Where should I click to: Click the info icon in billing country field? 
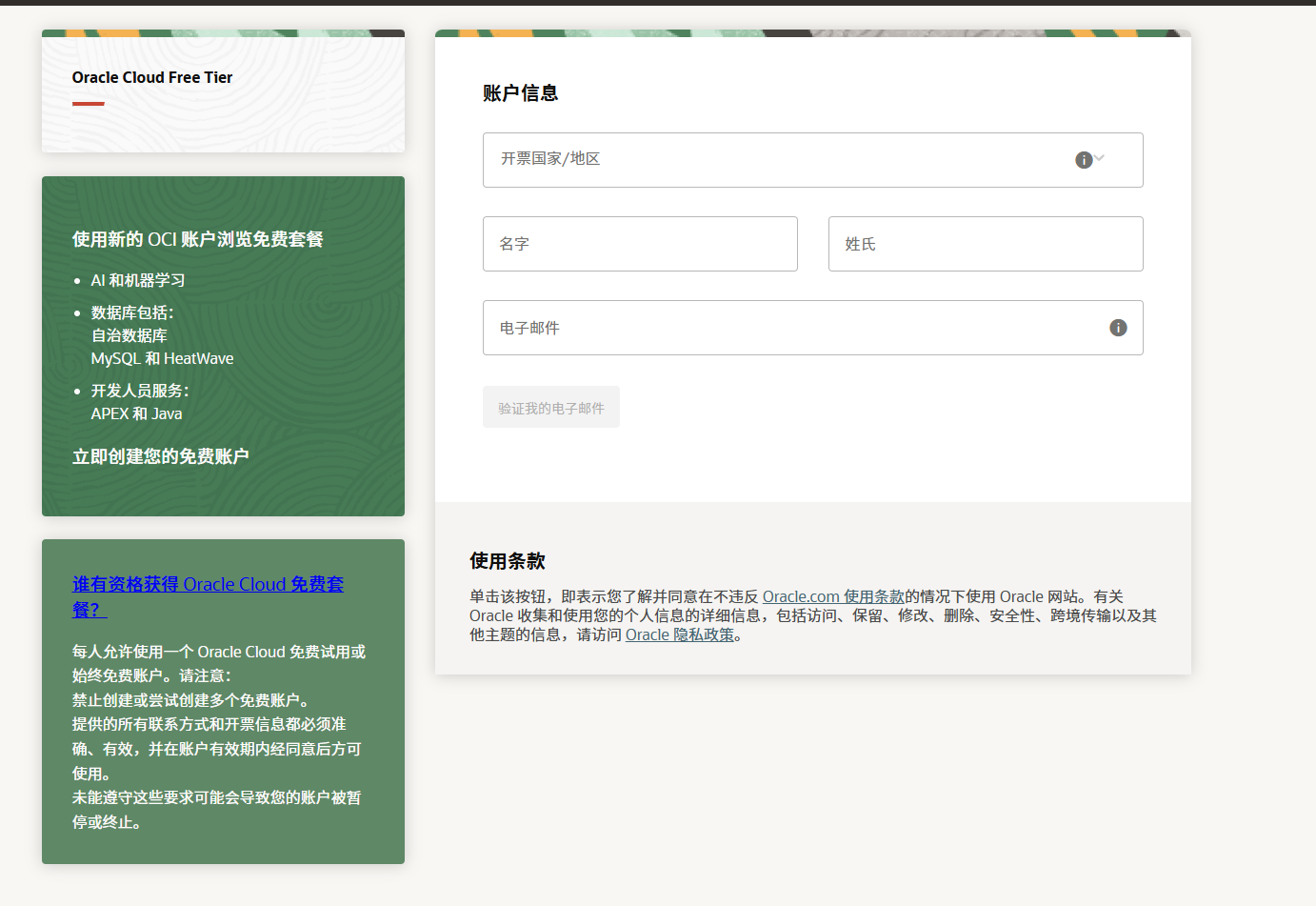[1084, 160]
